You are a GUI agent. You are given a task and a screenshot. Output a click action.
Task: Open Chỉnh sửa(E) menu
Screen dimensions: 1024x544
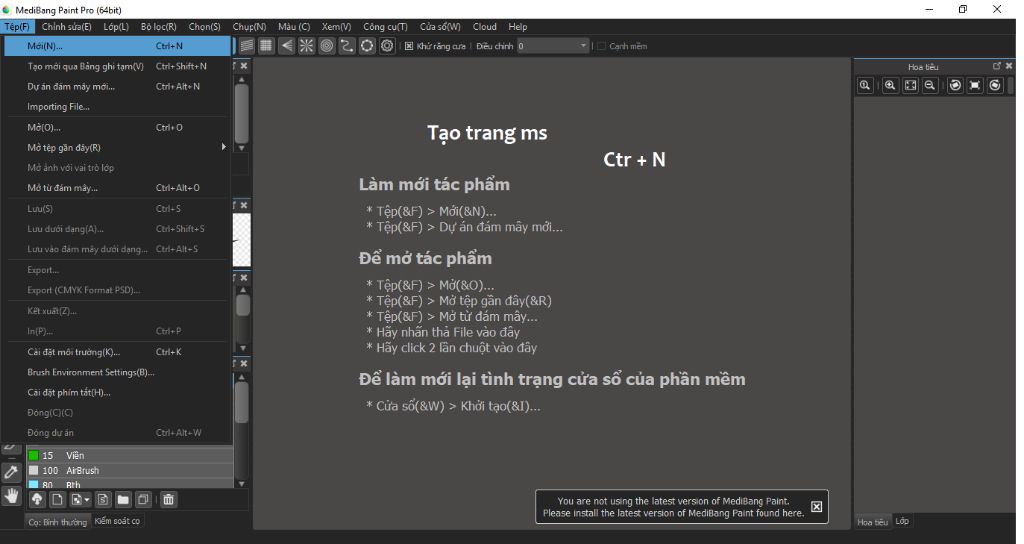[67, 27]
